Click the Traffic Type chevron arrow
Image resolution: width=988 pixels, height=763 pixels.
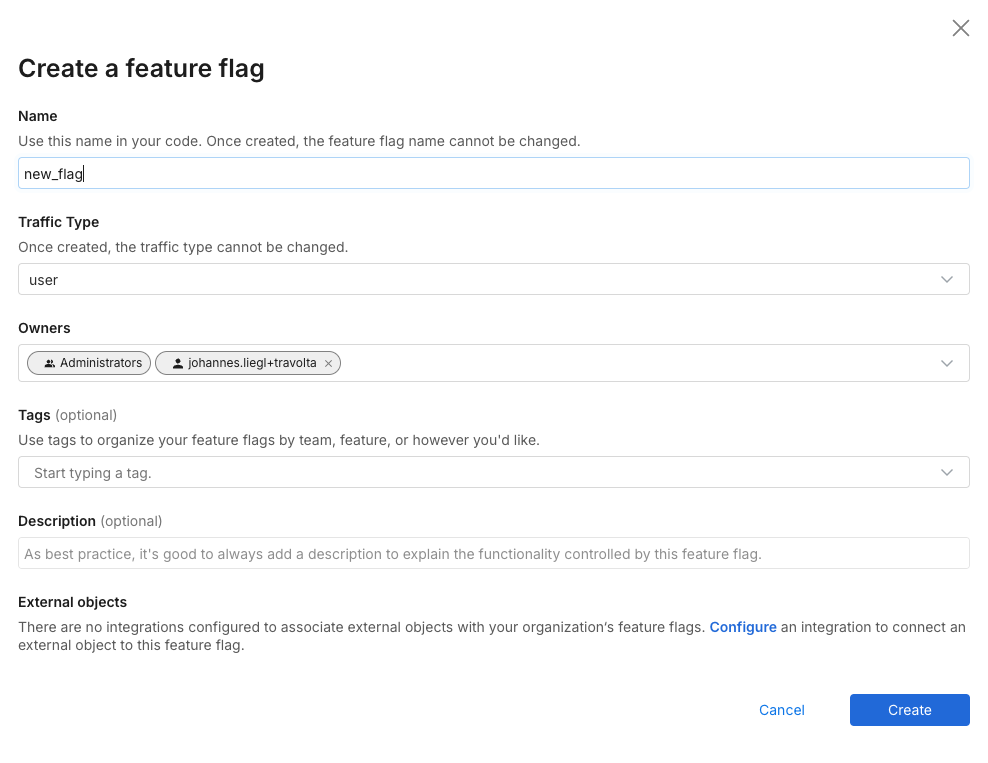pos(946,280)
